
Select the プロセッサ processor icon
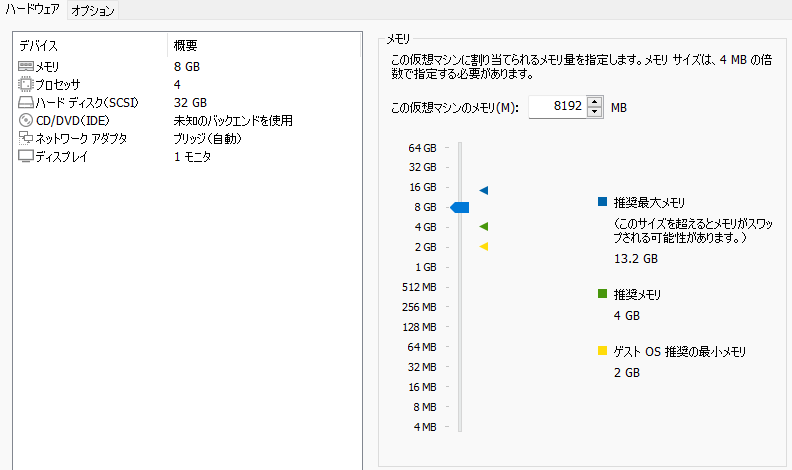26,84
